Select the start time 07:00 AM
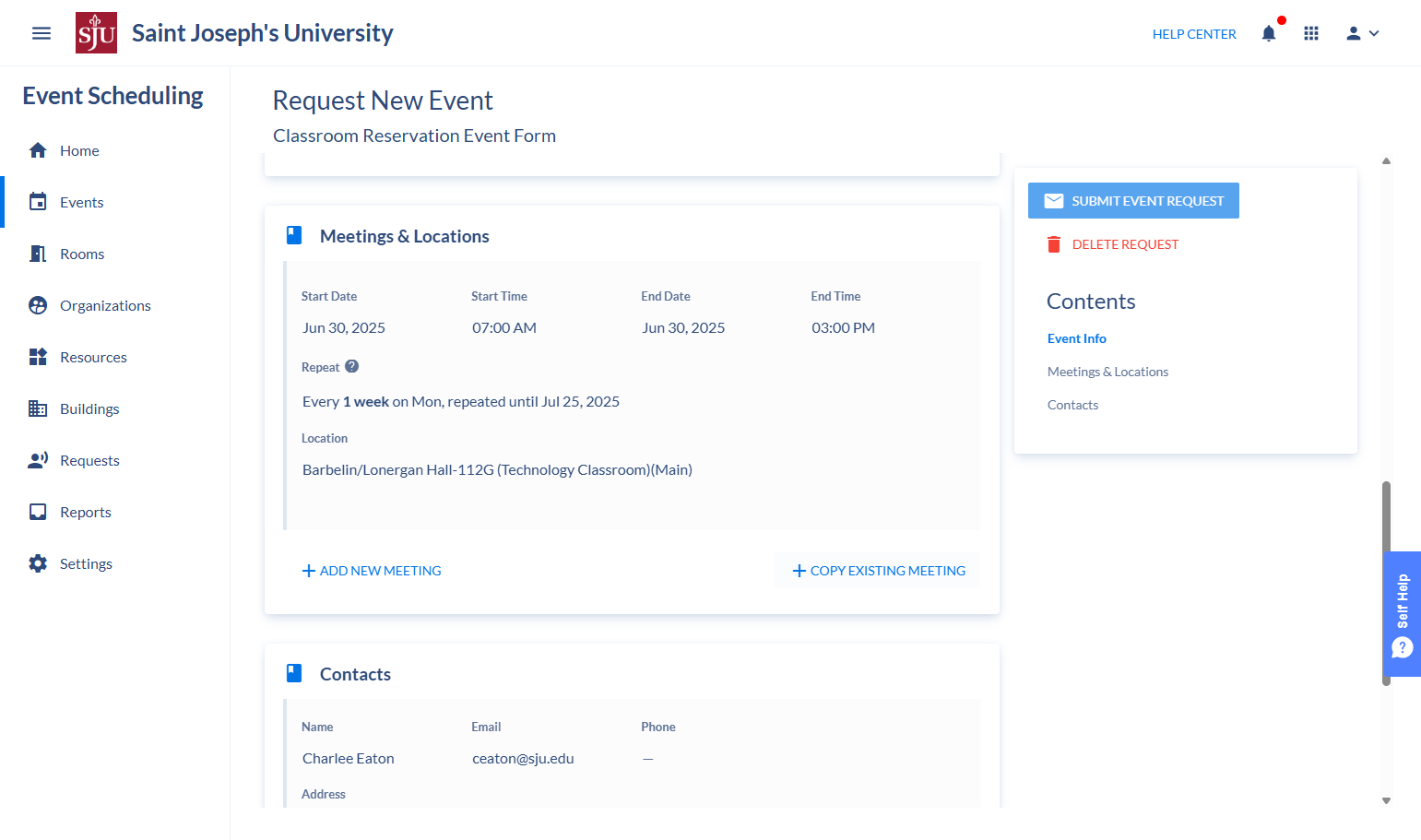 click(x=504, y=327)
